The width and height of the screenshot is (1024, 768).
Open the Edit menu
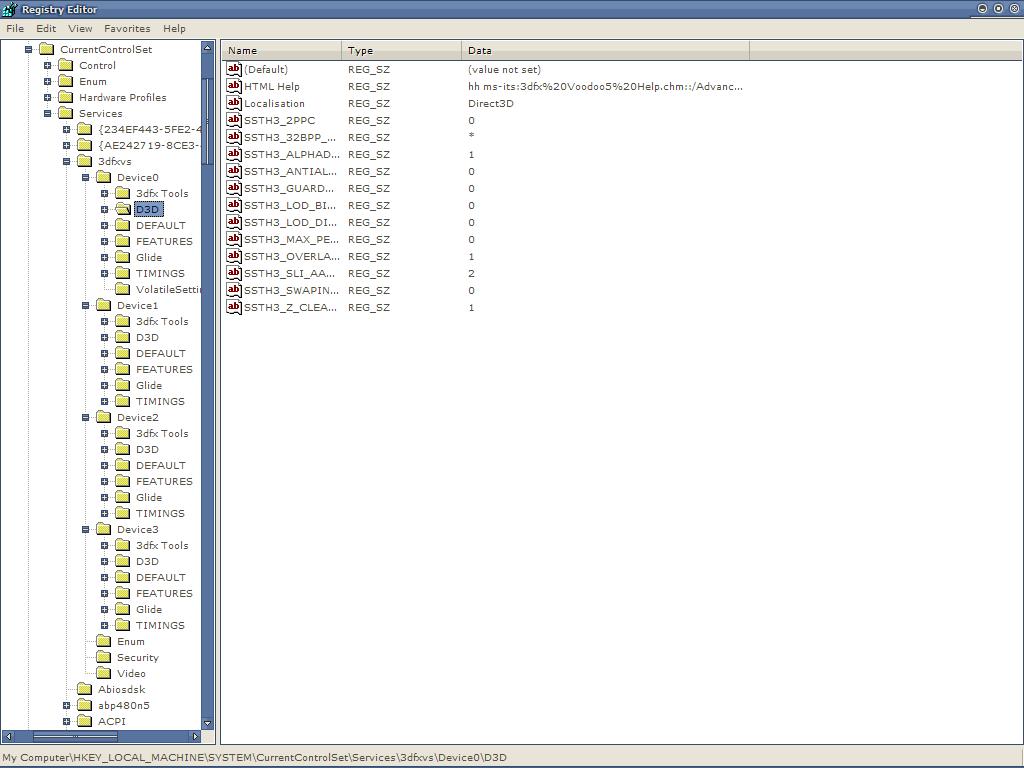coord(46,29)
